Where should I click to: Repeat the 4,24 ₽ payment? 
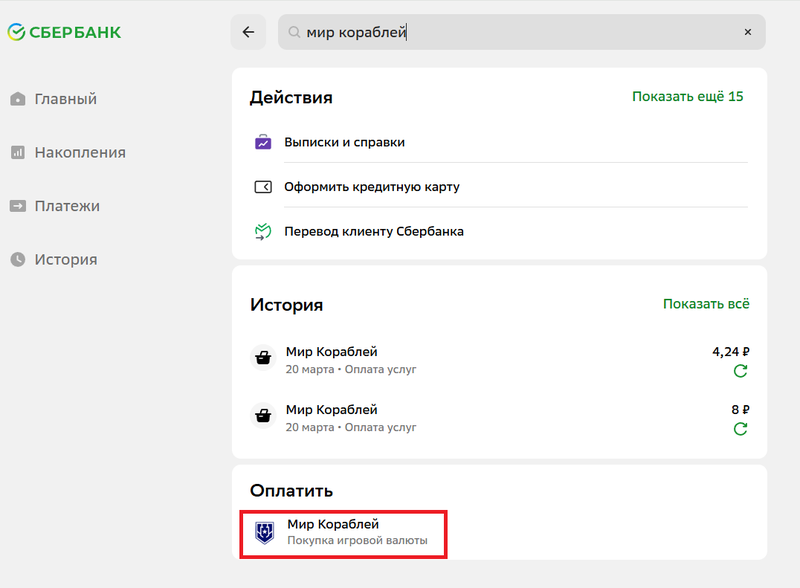[740, 371]
